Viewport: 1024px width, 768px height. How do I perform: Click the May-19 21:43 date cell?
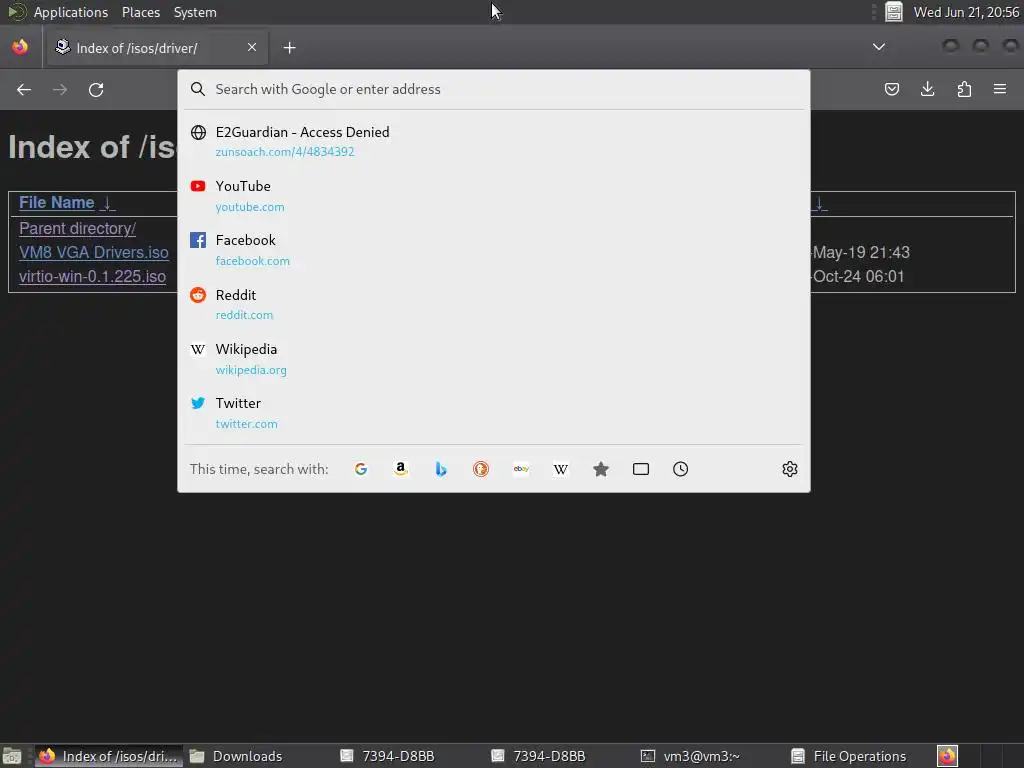pos(861,252)
